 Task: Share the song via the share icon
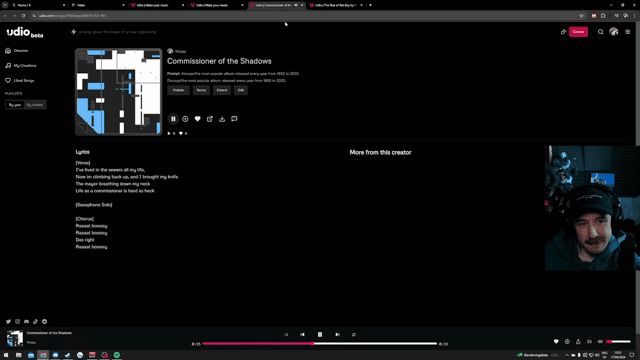210,119
